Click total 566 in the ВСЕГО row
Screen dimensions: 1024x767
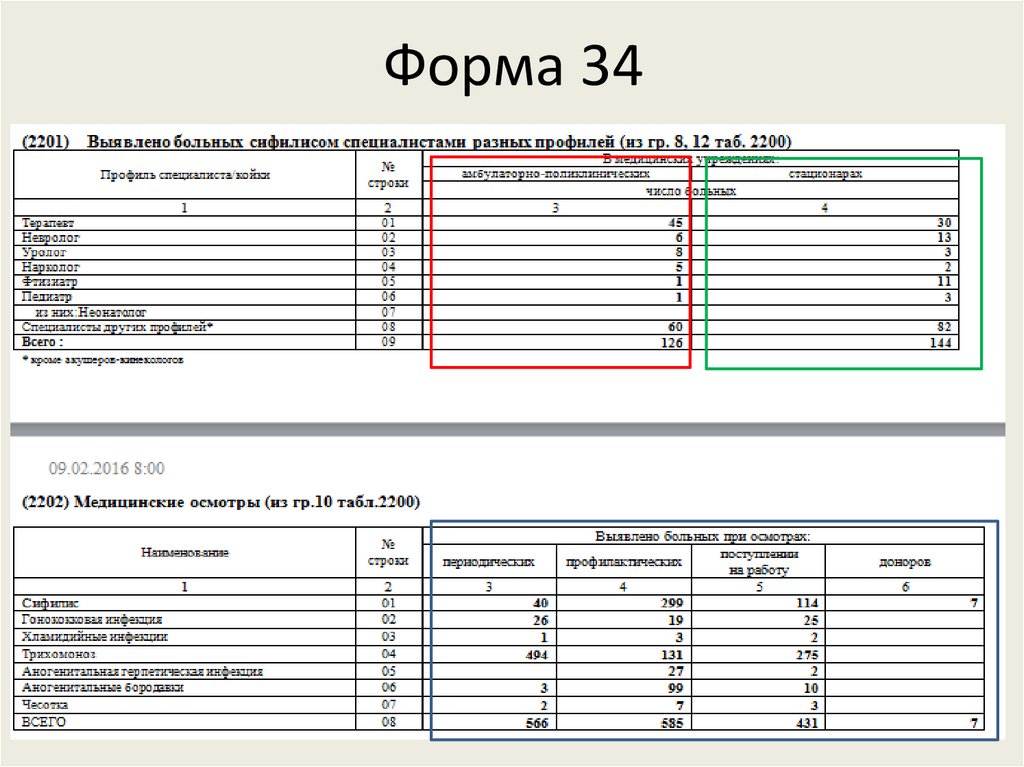click(x=537, y=723)
